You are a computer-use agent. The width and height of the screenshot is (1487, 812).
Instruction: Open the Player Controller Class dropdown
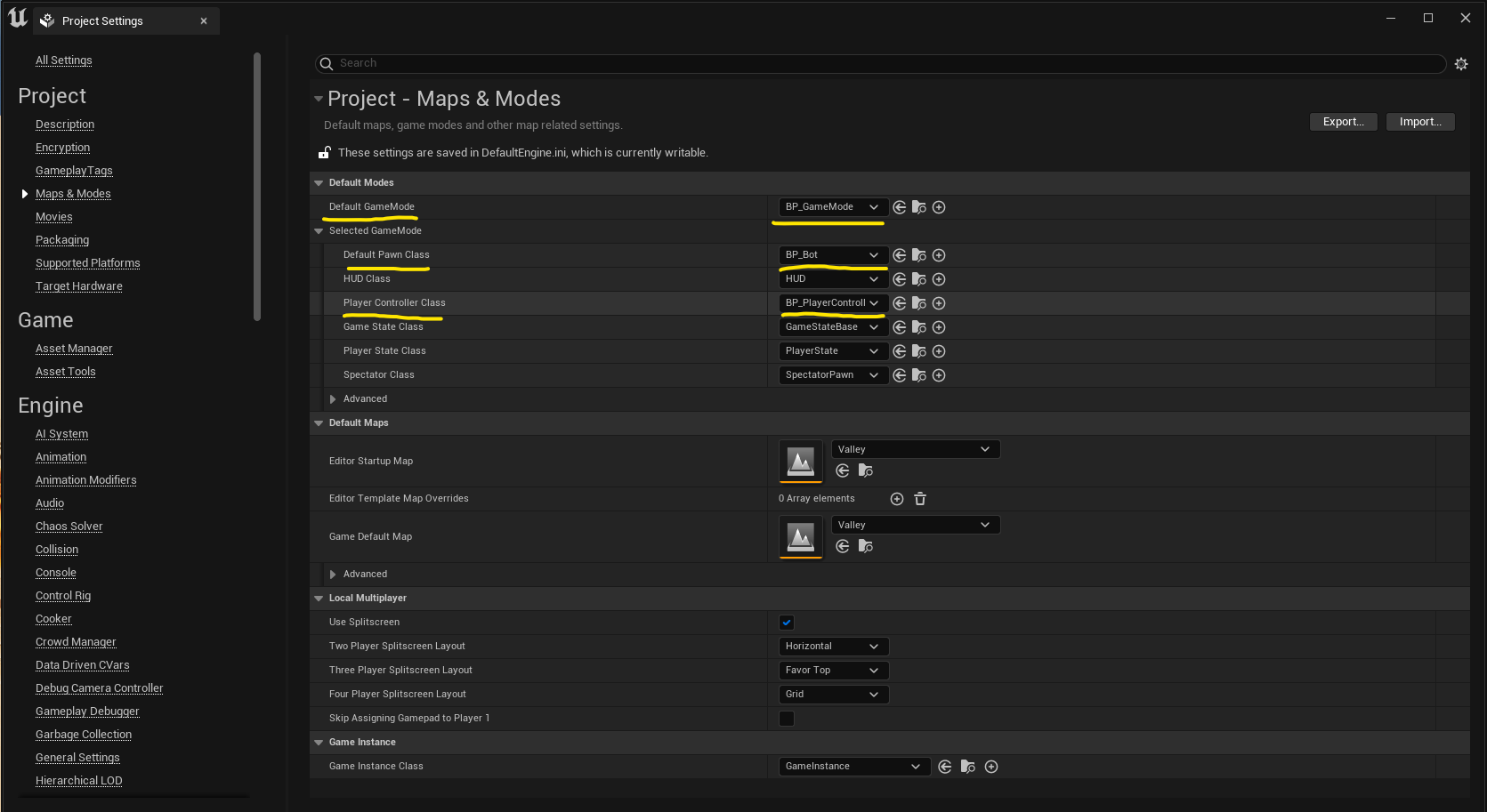(x=833, y=303)
